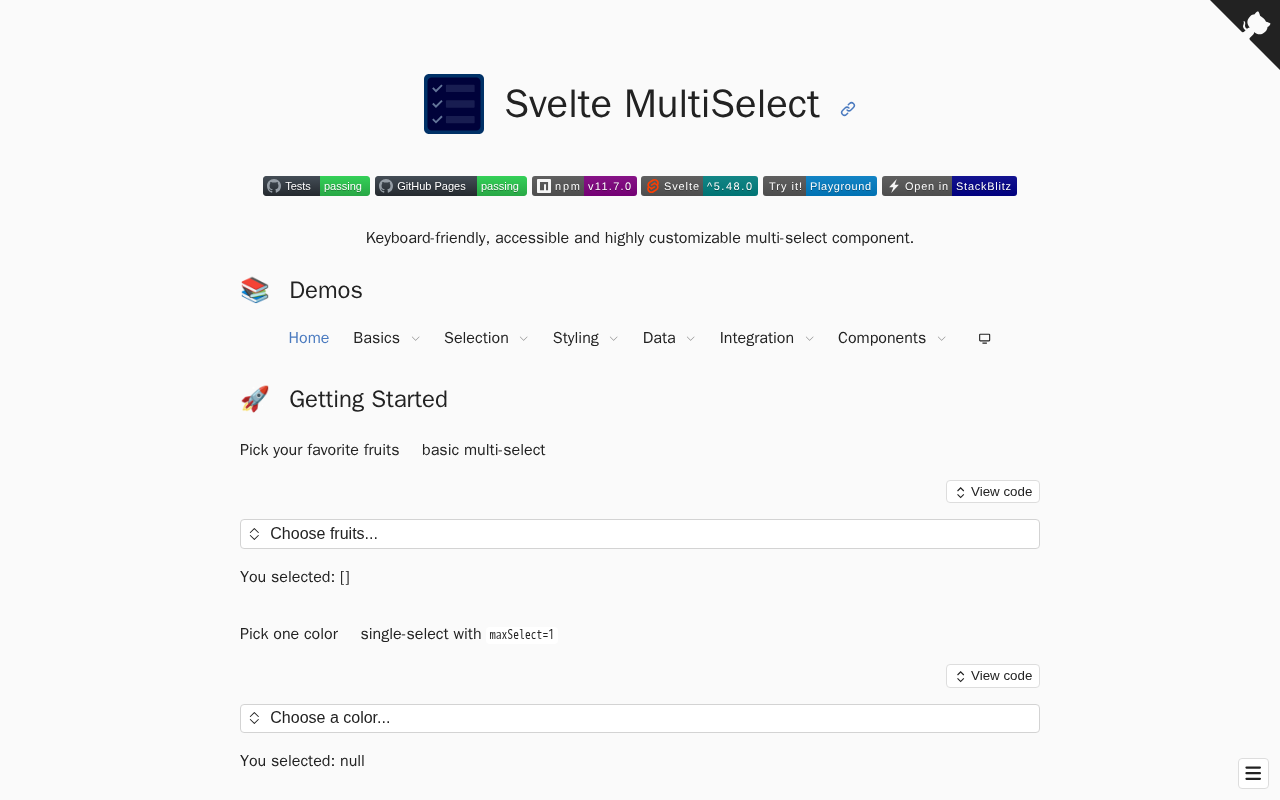
Task: Open the Choose fruits multi-select
Action: [640, 534]
